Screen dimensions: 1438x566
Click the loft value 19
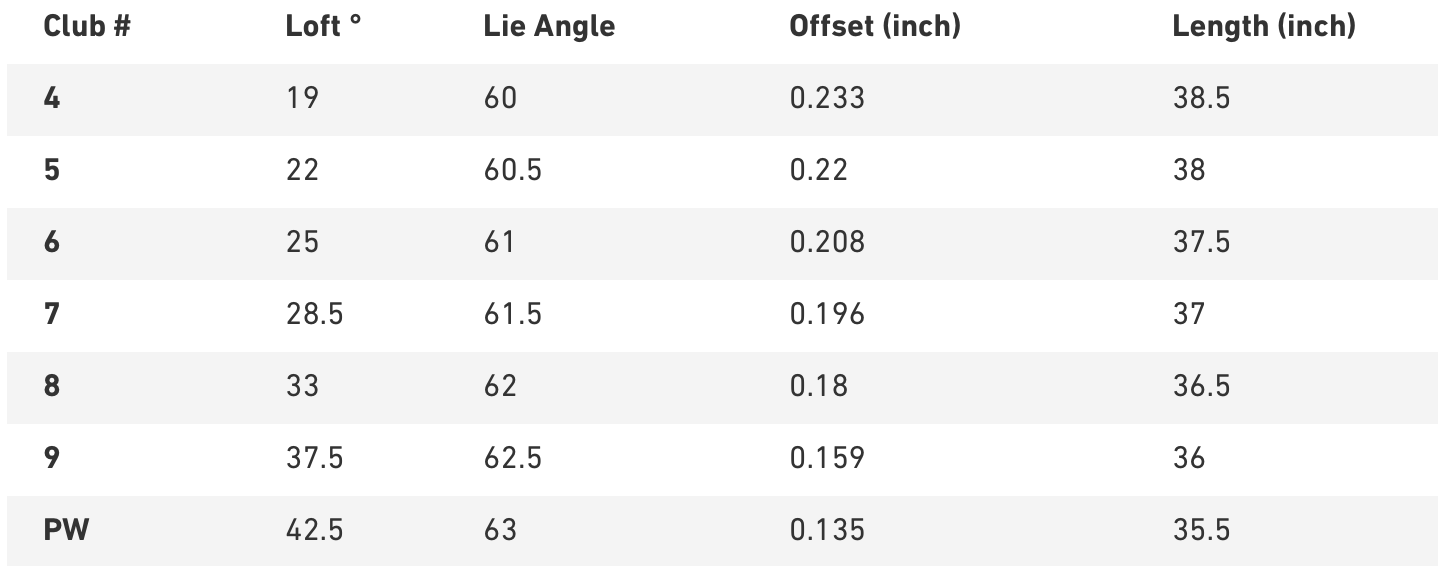point(302,98)
